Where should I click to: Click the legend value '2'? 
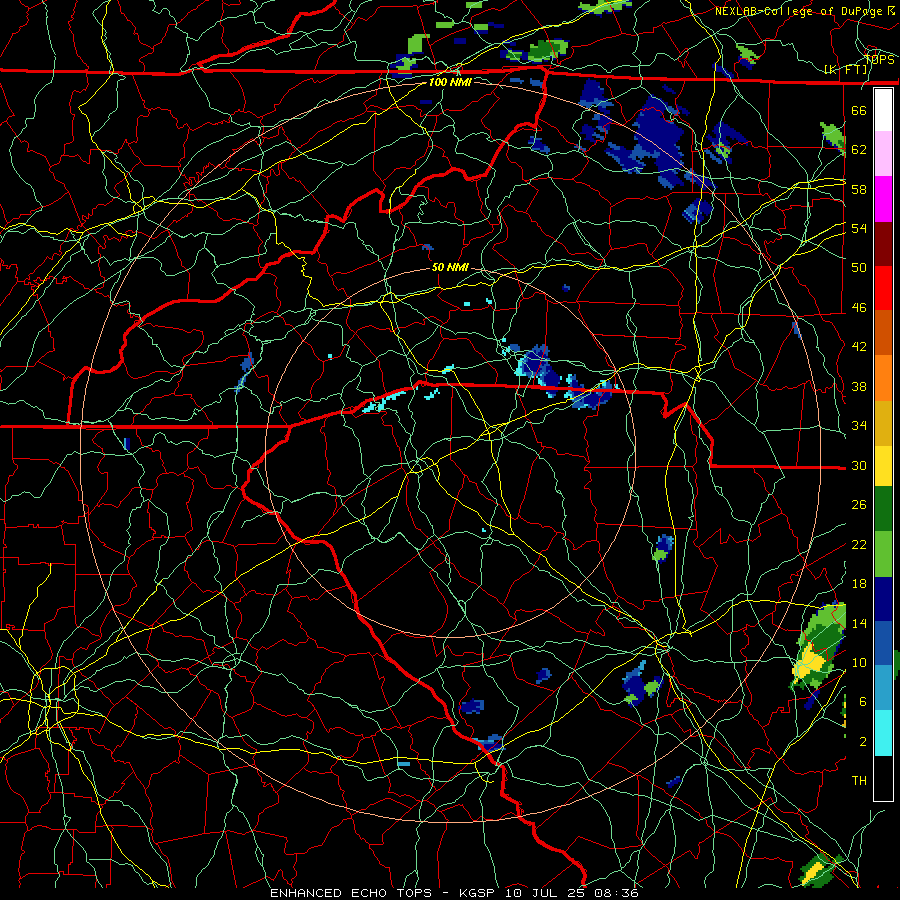[x=863, y=742]
